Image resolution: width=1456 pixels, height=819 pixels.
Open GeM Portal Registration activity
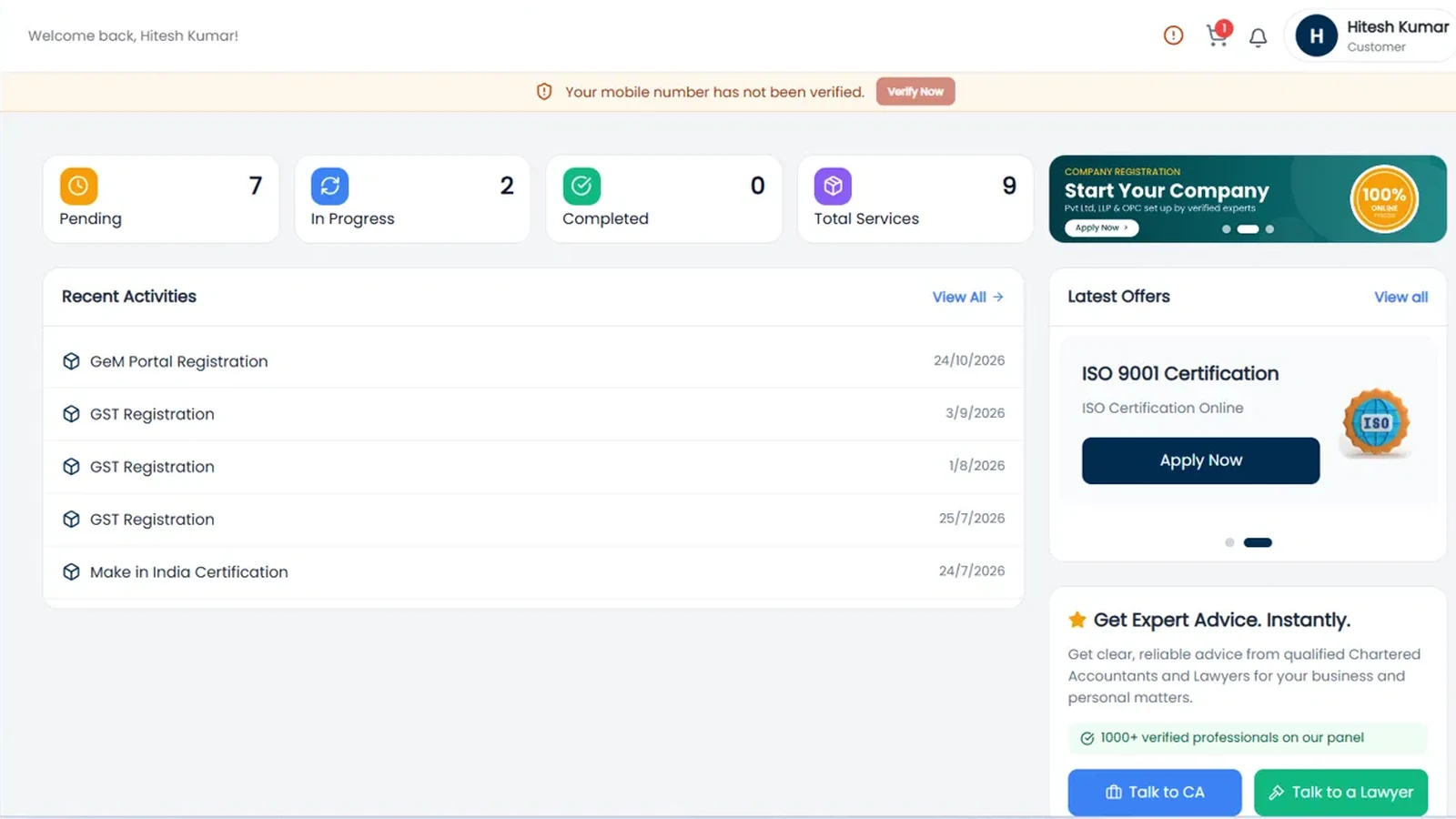533,361
